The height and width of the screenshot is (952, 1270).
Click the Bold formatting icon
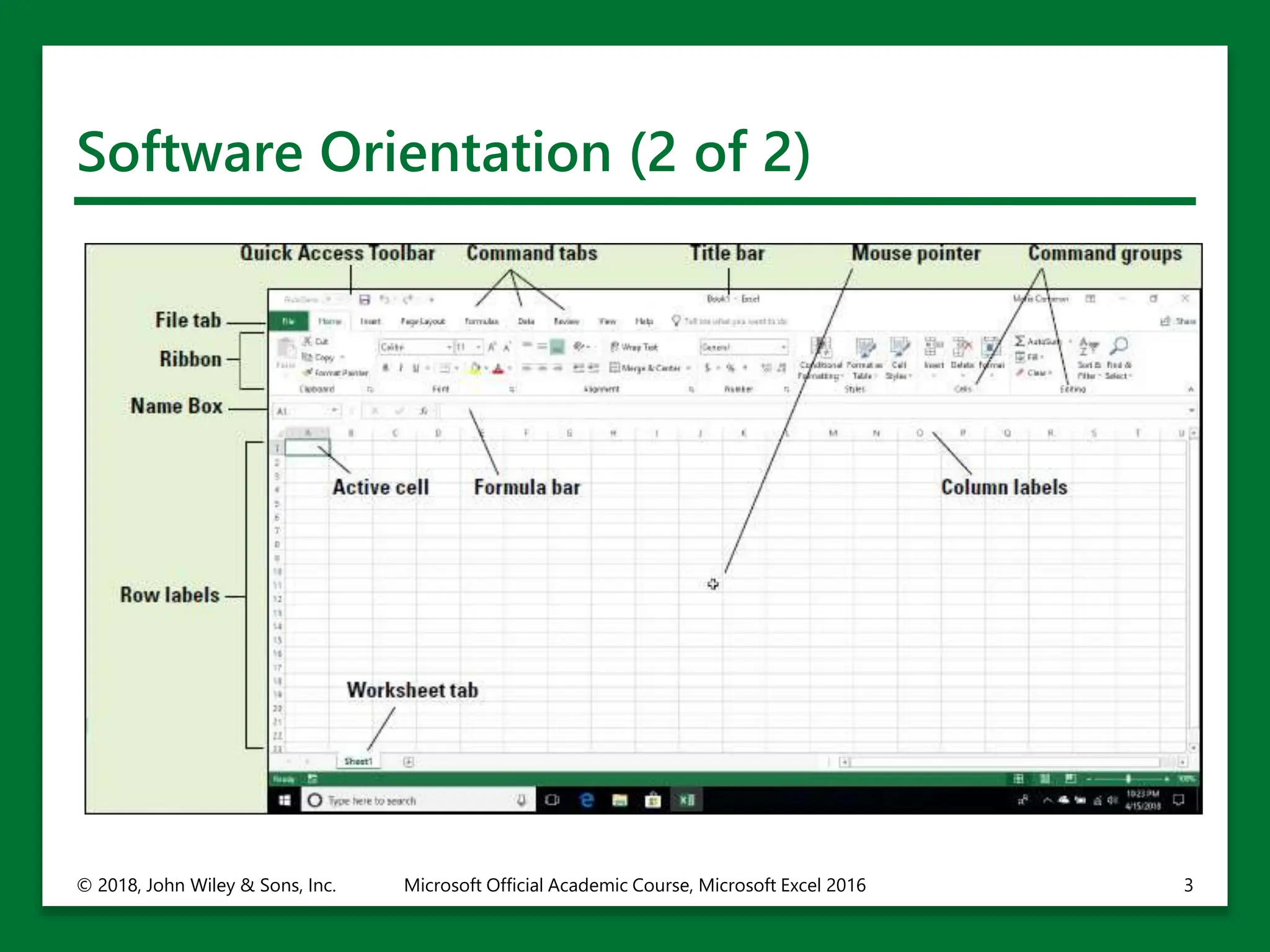[x=386, y=368]
